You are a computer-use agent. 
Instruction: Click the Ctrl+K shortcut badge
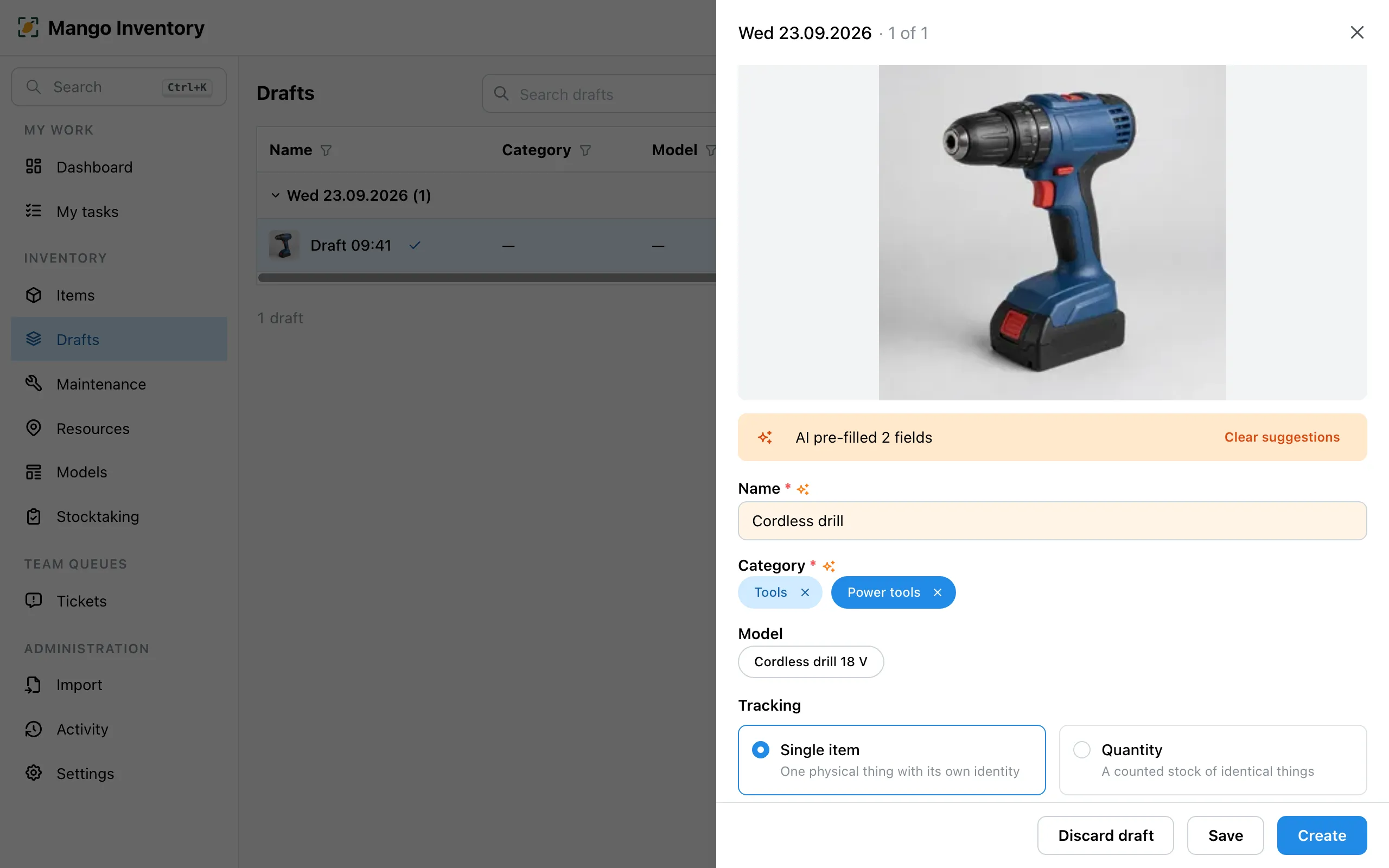tap(187, 87)
